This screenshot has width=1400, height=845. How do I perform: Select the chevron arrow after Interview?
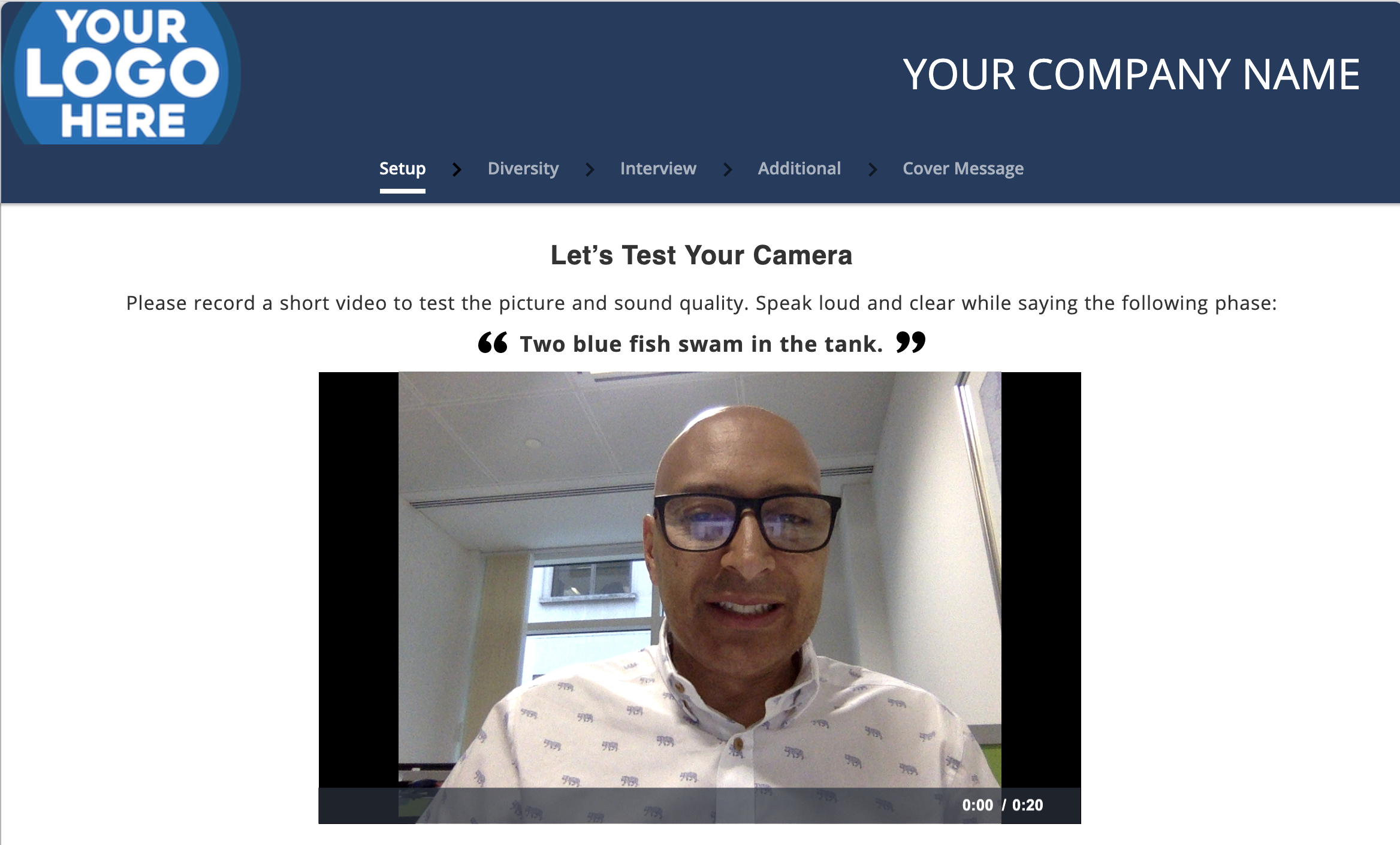click(x=728, y=170)
